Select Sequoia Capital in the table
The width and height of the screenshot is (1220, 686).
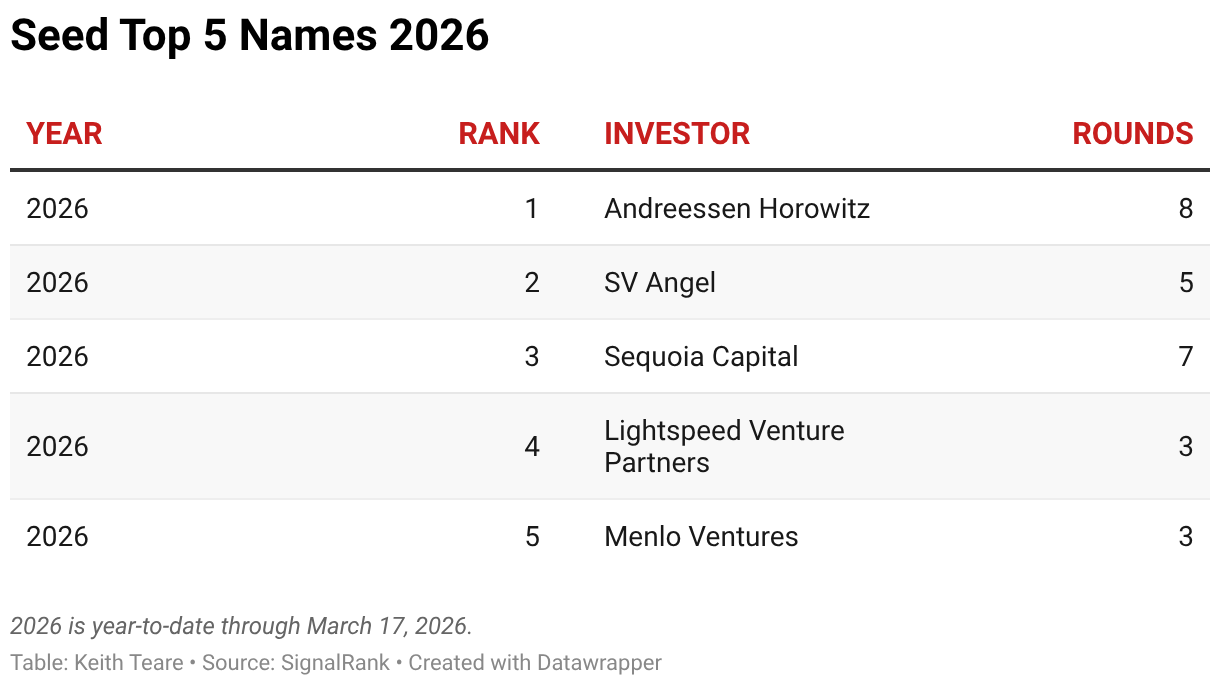click(701, 357)
